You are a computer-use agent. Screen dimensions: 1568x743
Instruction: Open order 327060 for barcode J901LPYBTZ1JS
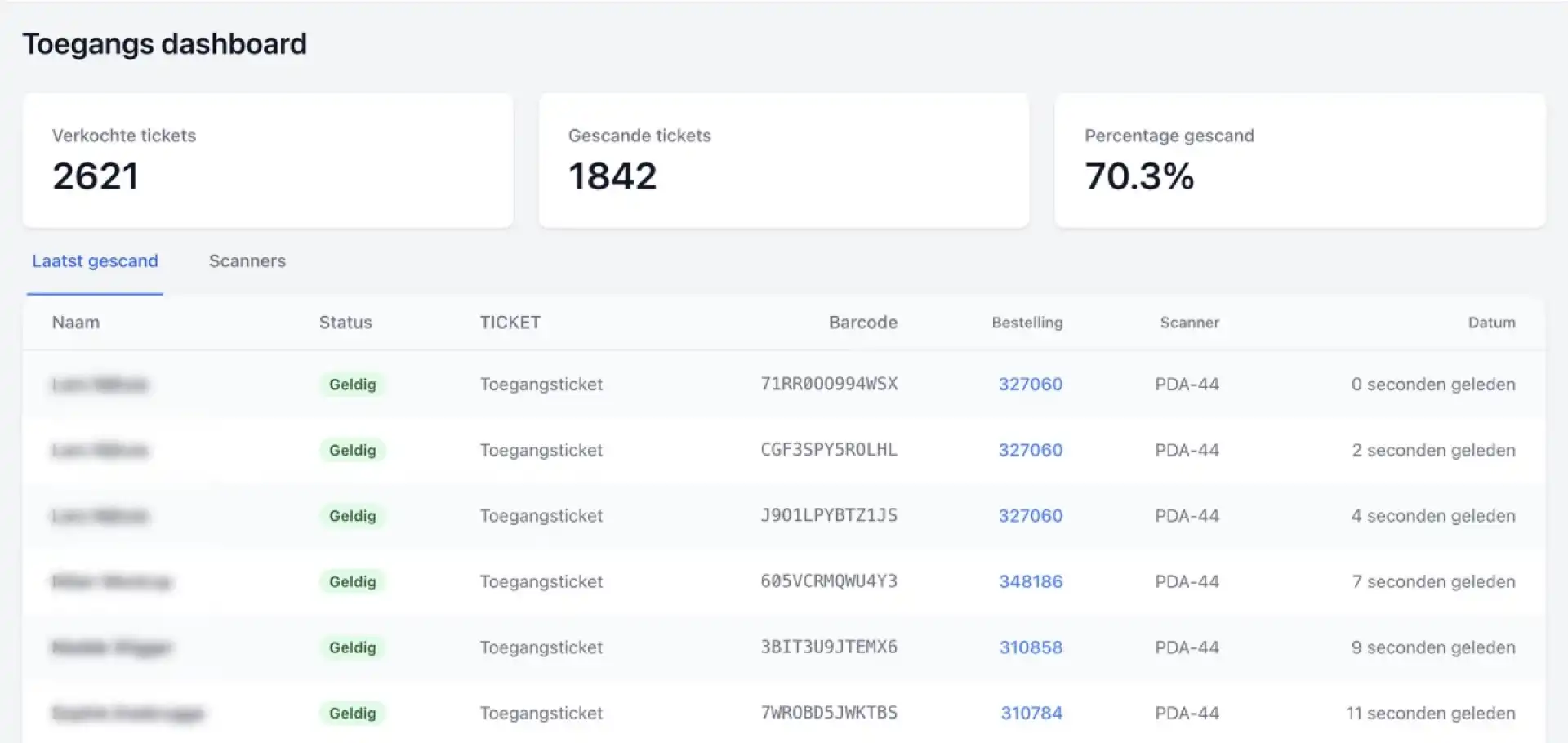[x=1030, y=516]
